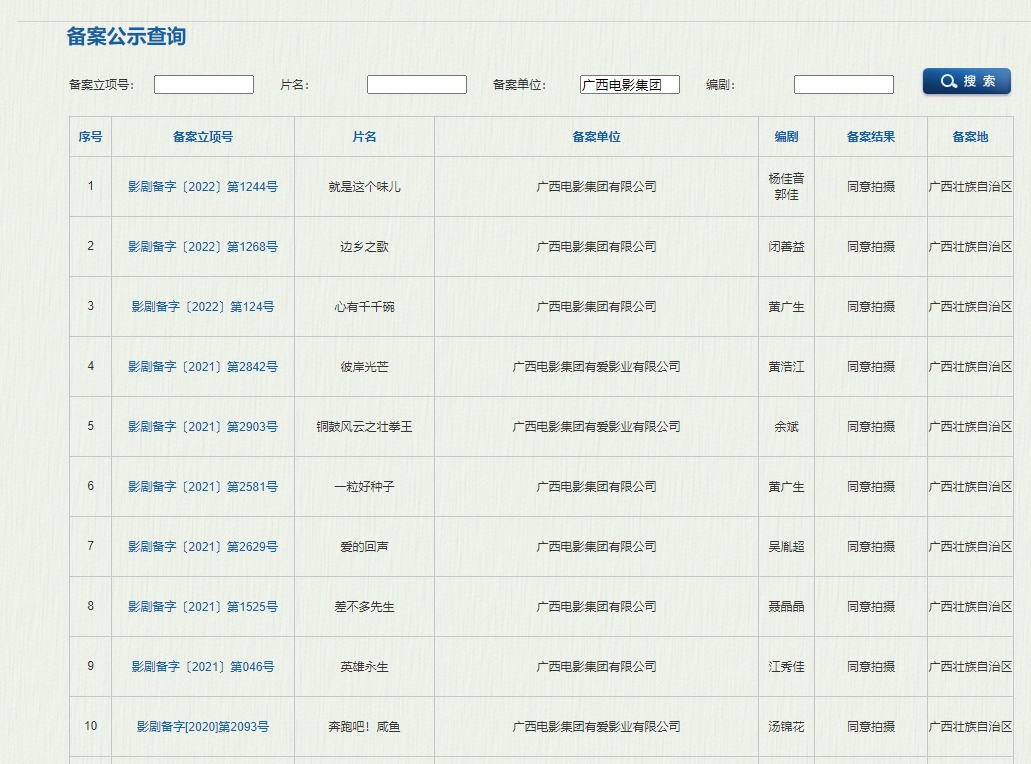Click the 备案立项号 column header
The width and height of the screenshot is (1031, 764).
click(x=203, y=137)
